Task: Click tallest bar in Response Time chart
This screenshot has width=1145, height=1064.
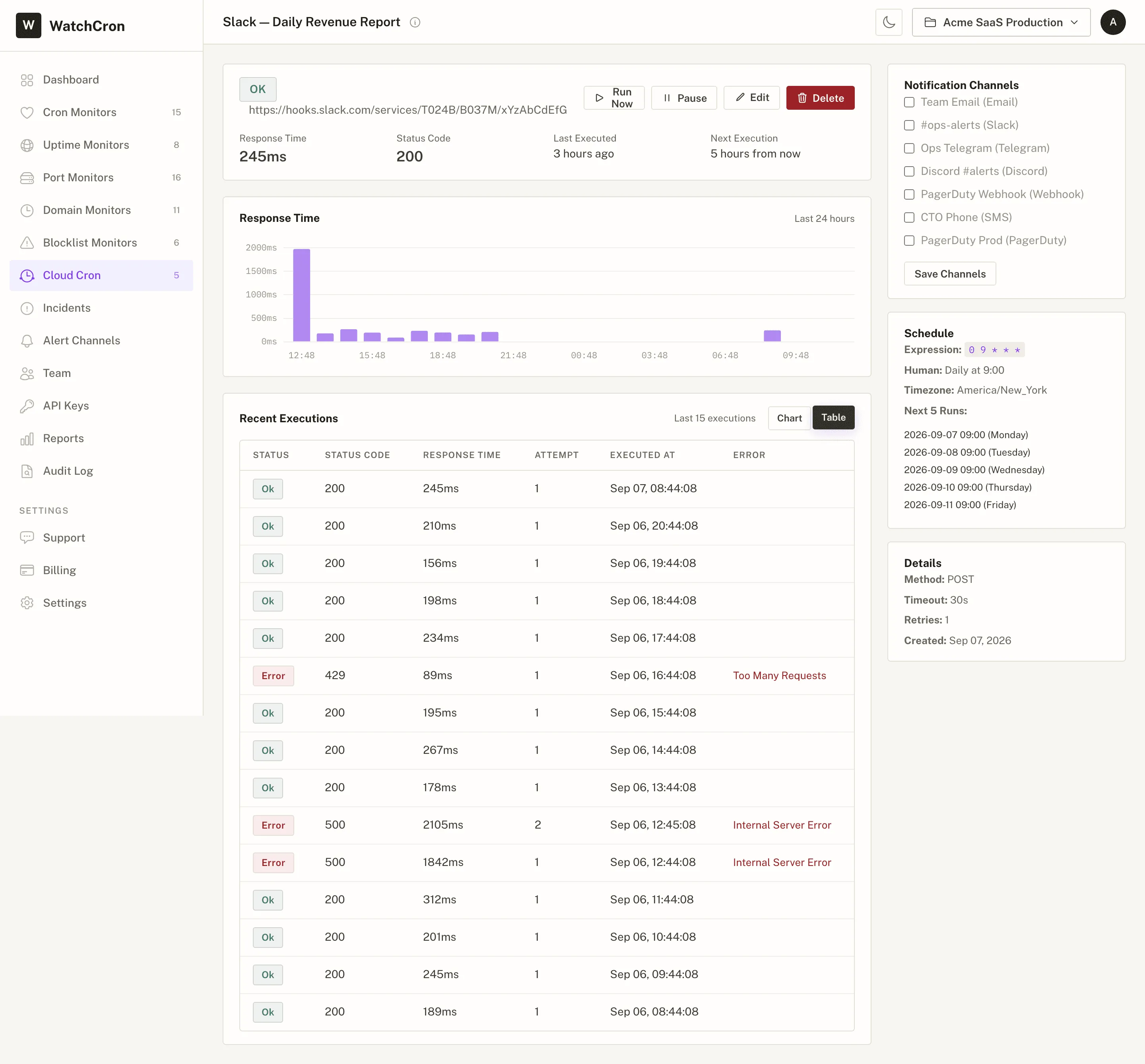Action: point(302,295)
